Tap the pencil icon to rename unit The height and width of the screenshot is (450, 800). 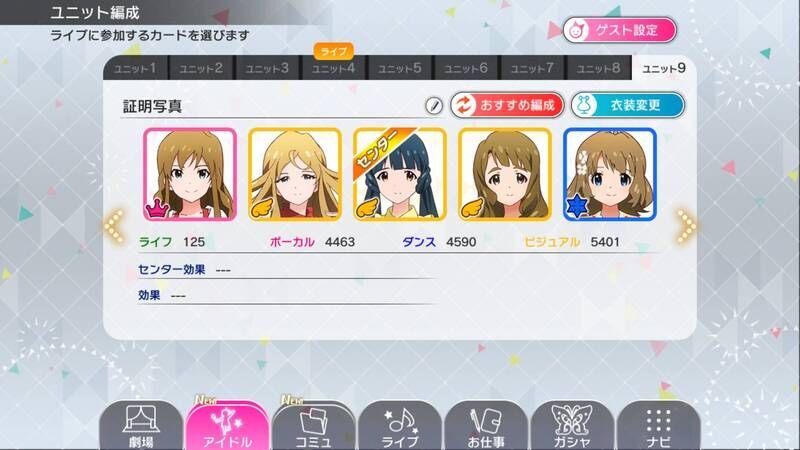point(434,106)
